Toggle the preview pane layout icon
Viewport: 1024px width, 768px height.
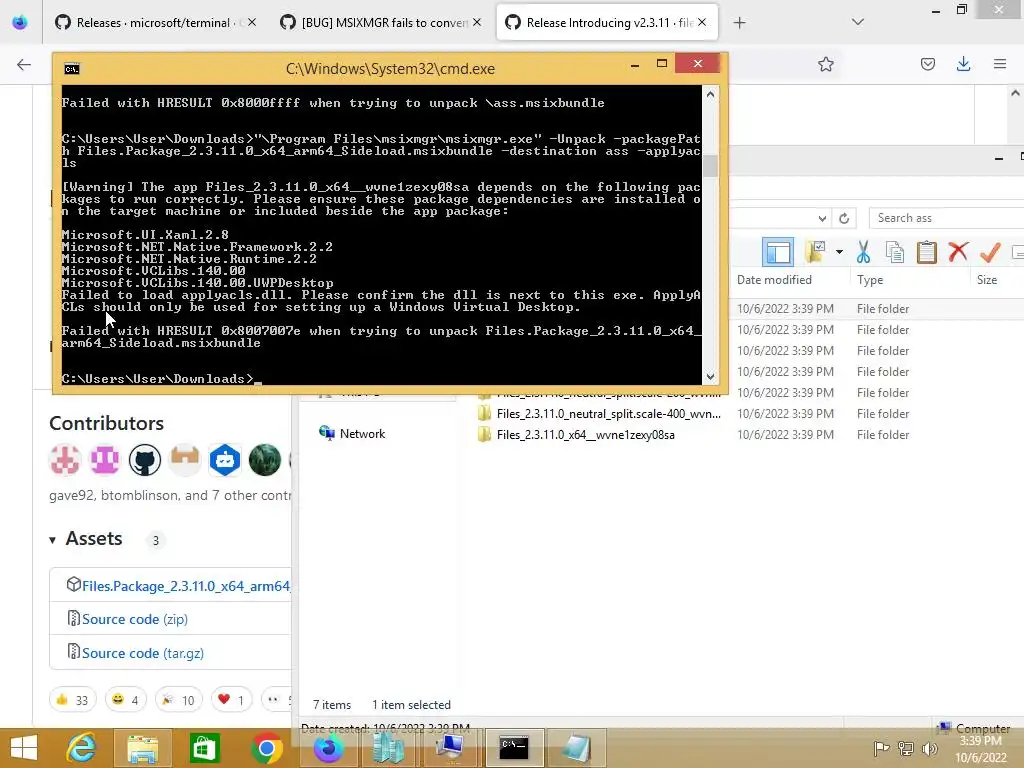[778, 252]
